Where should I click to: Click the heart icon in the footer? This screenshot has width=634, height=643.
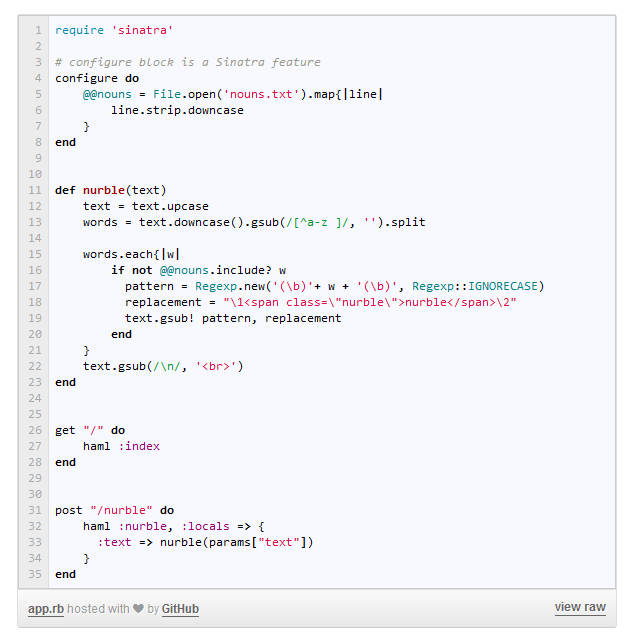138,609
